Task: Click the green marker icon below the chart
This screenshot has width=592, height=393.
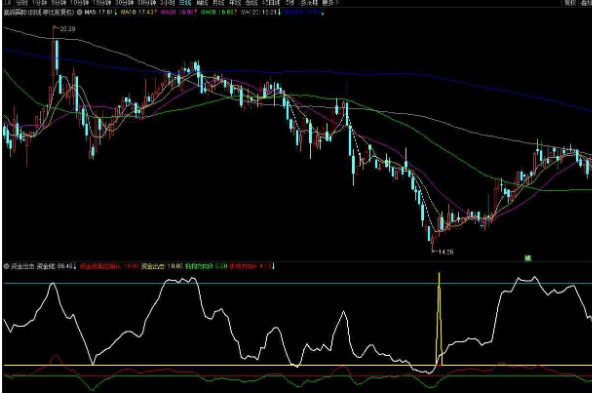Action: pos(528,258)
